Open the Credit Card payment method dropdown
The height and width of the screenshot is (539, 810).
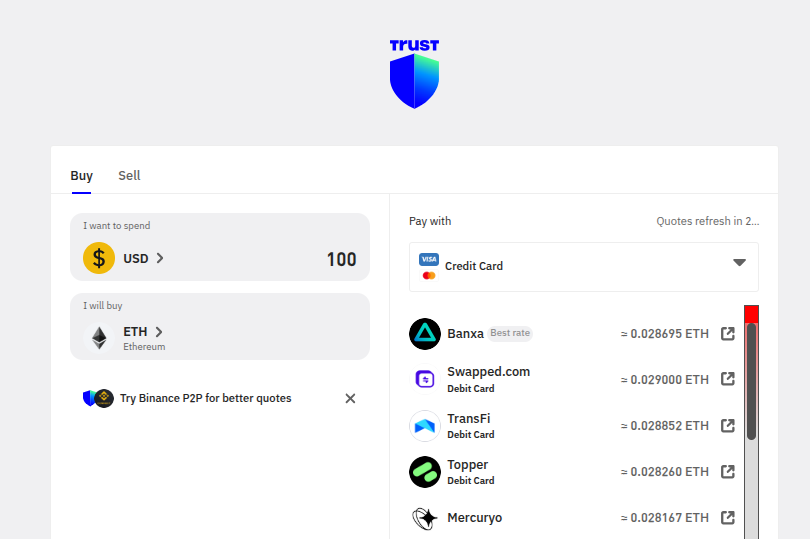point(584,267)
